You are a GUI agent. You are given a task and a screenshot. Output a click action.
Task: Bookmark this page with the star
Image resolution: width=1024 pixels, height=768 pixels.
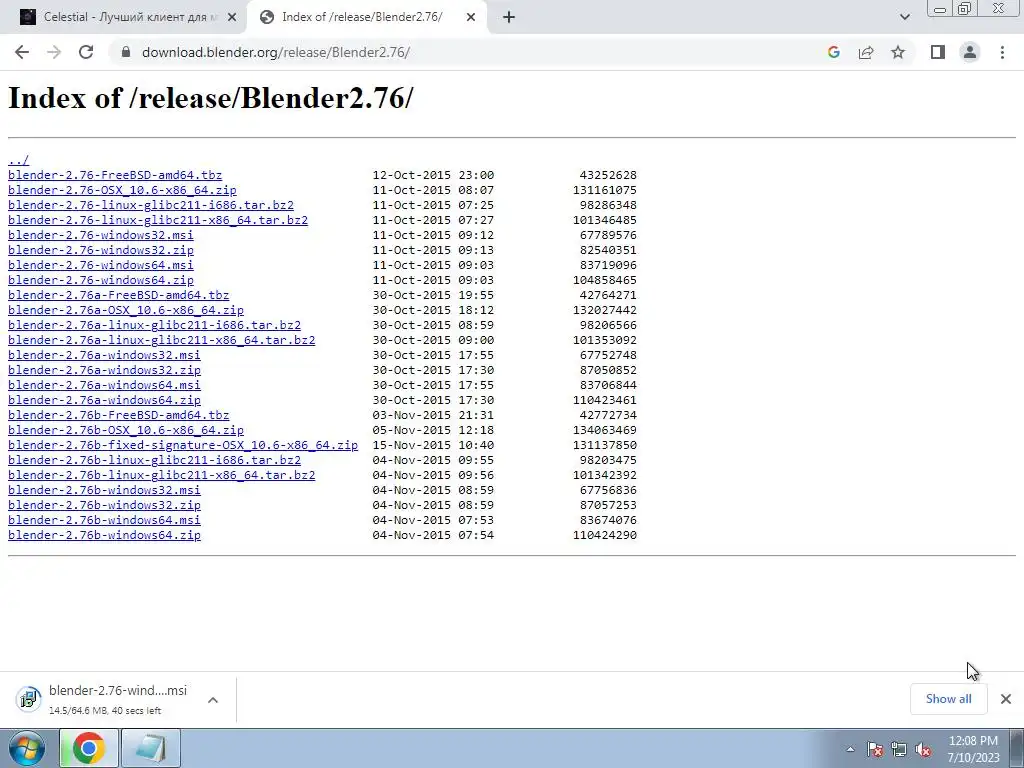(898, 52)
